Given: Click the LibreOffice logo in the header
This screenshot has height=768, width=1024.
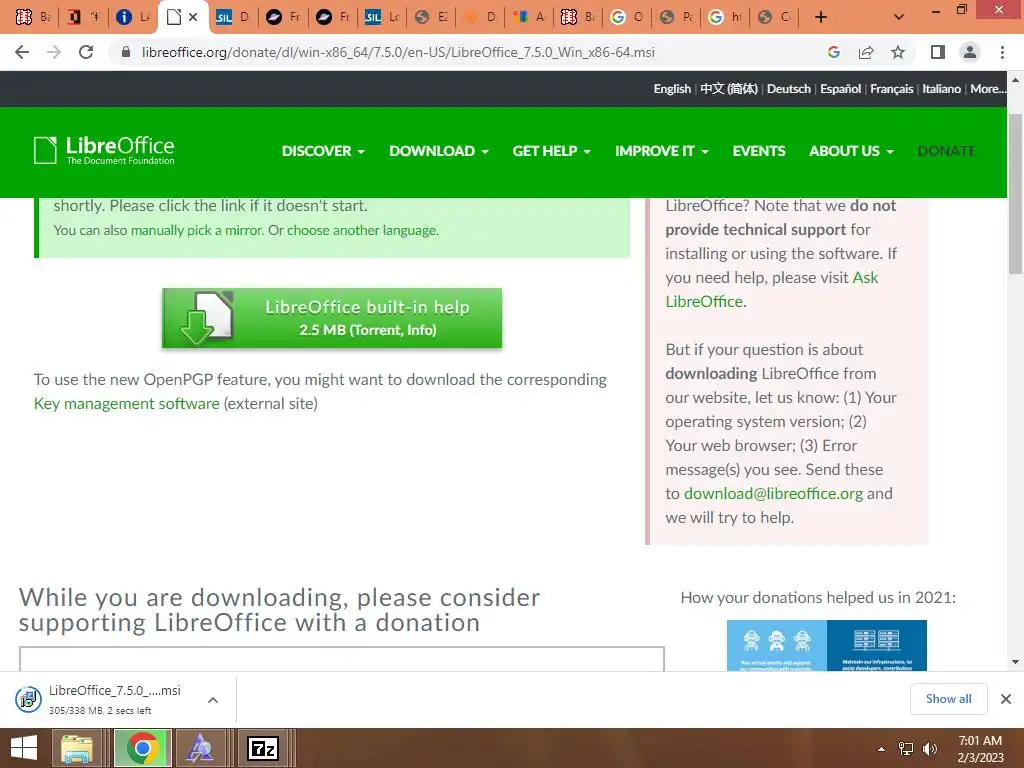Looking at the screenshot, I should pyautogui.click(x=104, y=150).
